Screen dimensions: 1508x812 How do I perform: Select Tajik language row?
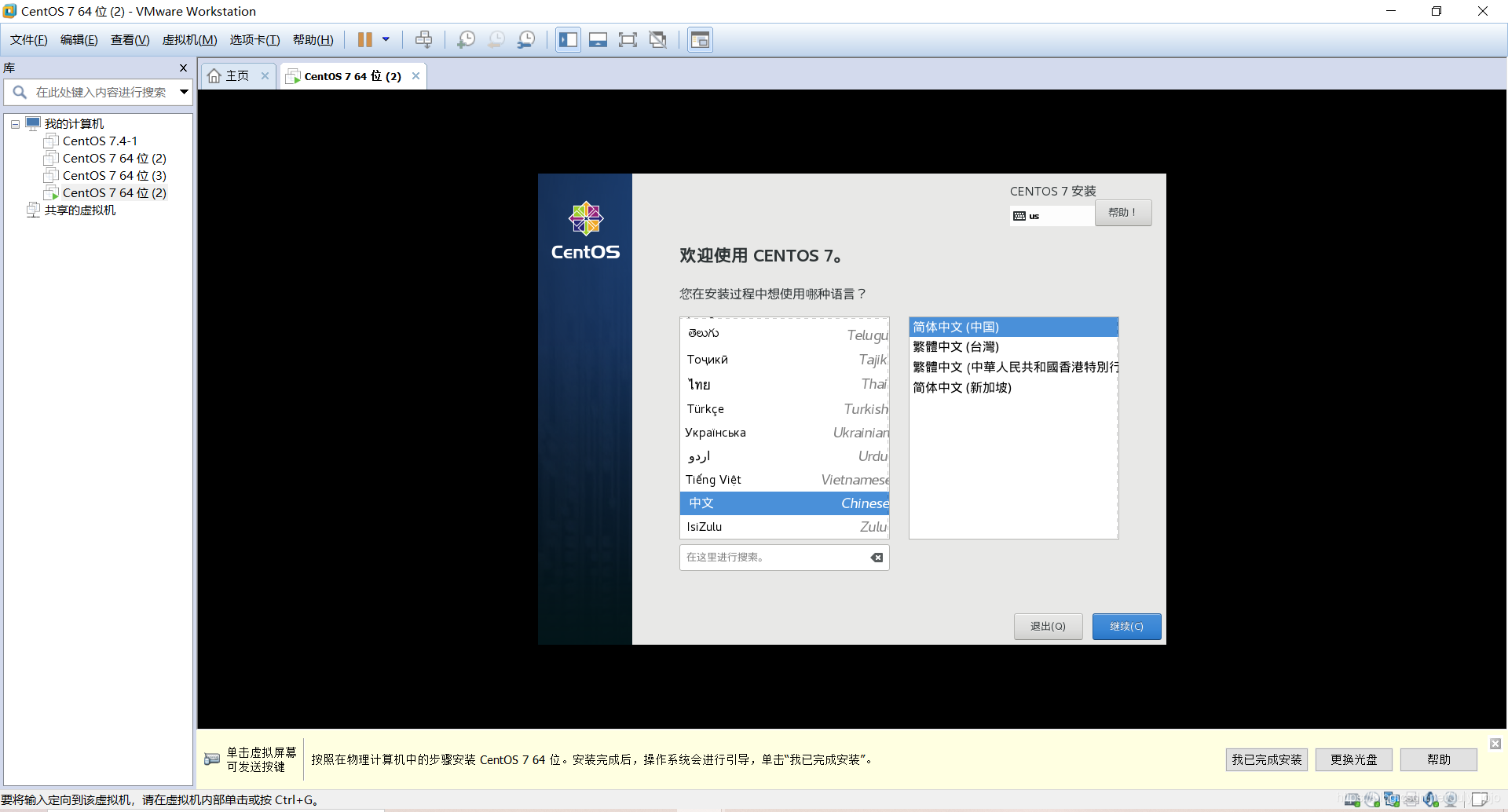pos(785,360)
